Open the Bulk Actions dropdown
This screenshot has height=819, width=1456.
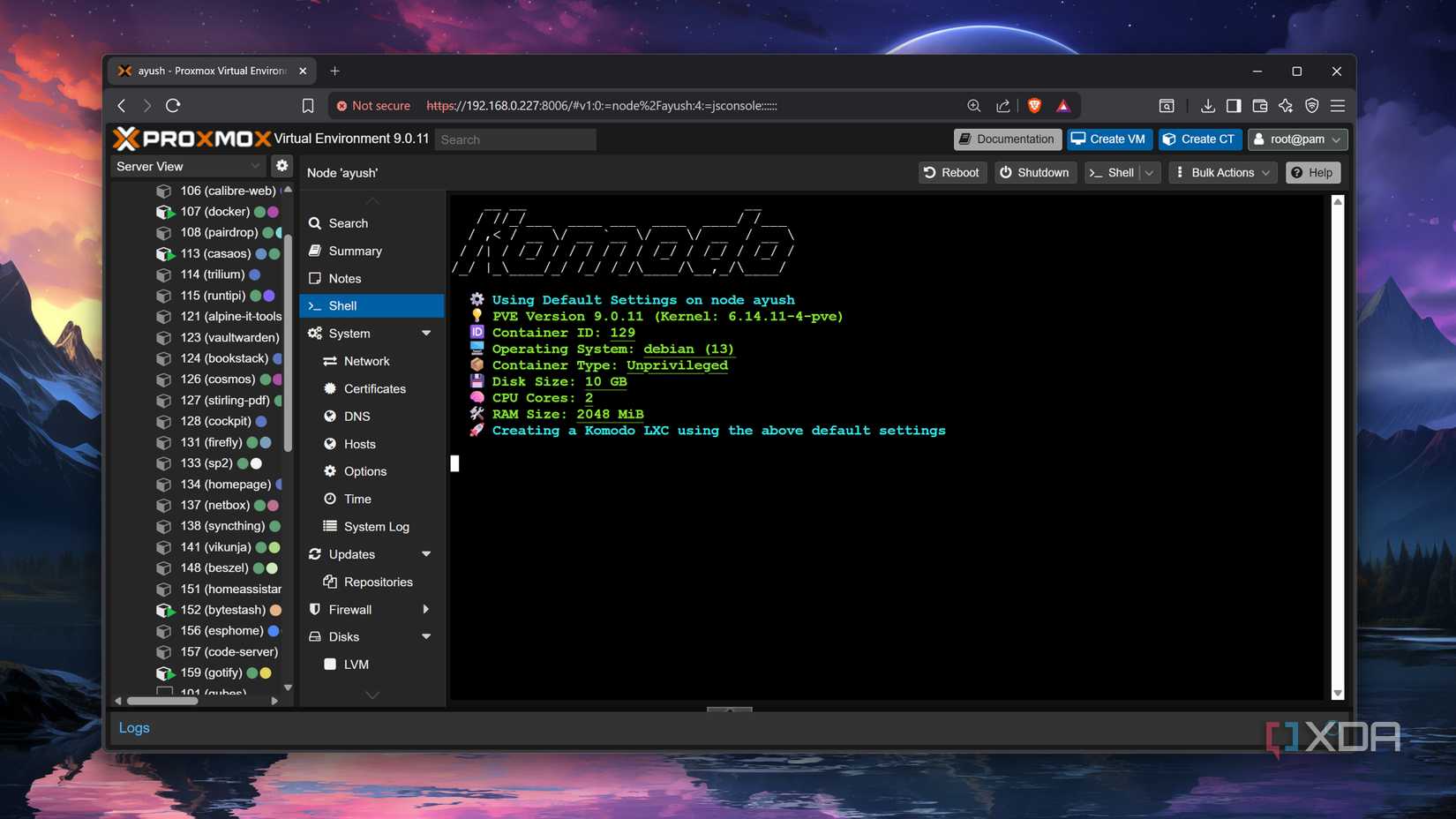coord(1222,172)
